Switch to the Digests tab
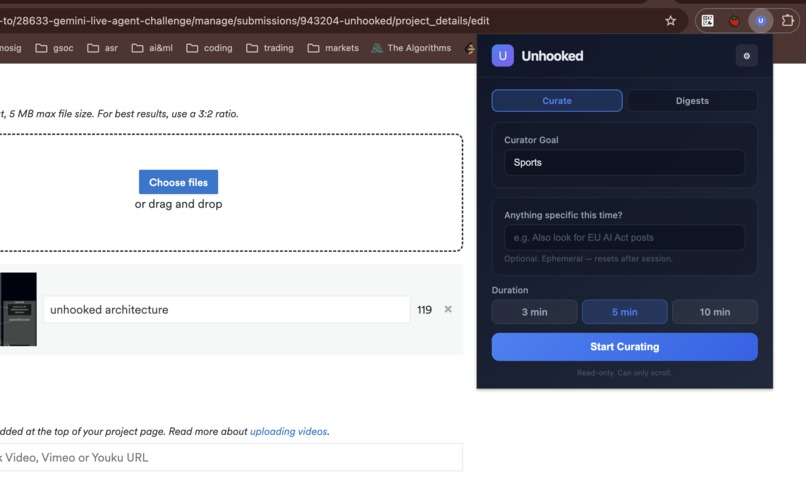Viewport: 806px width, 500px height. coord(692,101)
